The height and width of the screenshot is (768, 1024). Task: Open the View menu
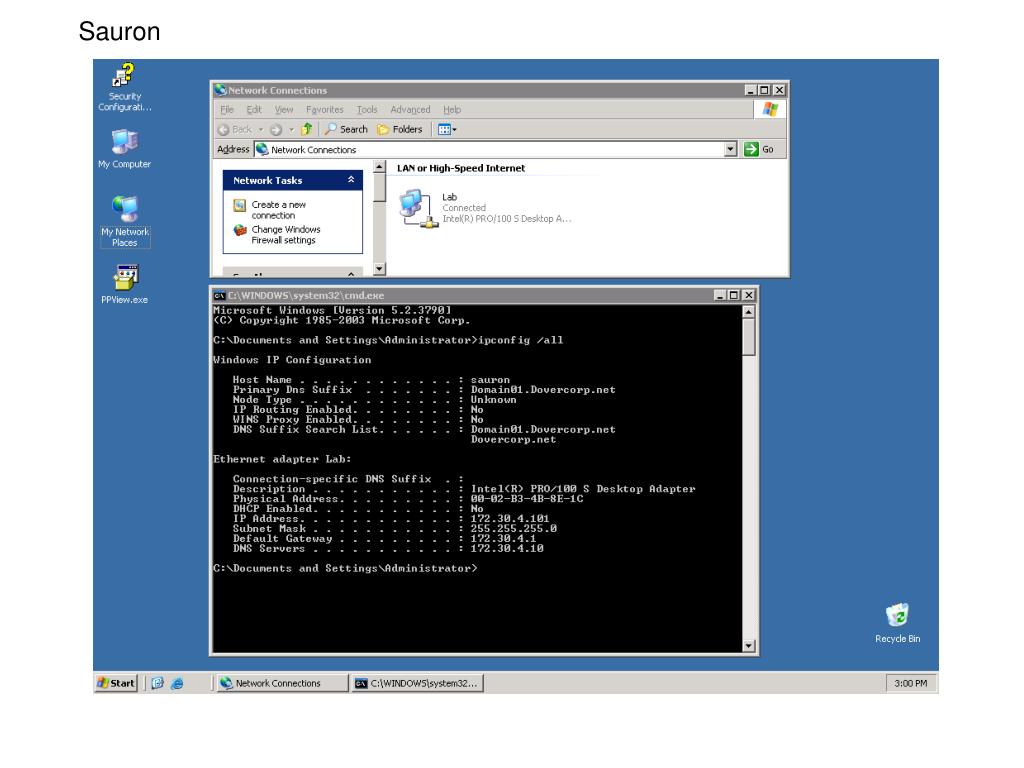click(283, 110)
